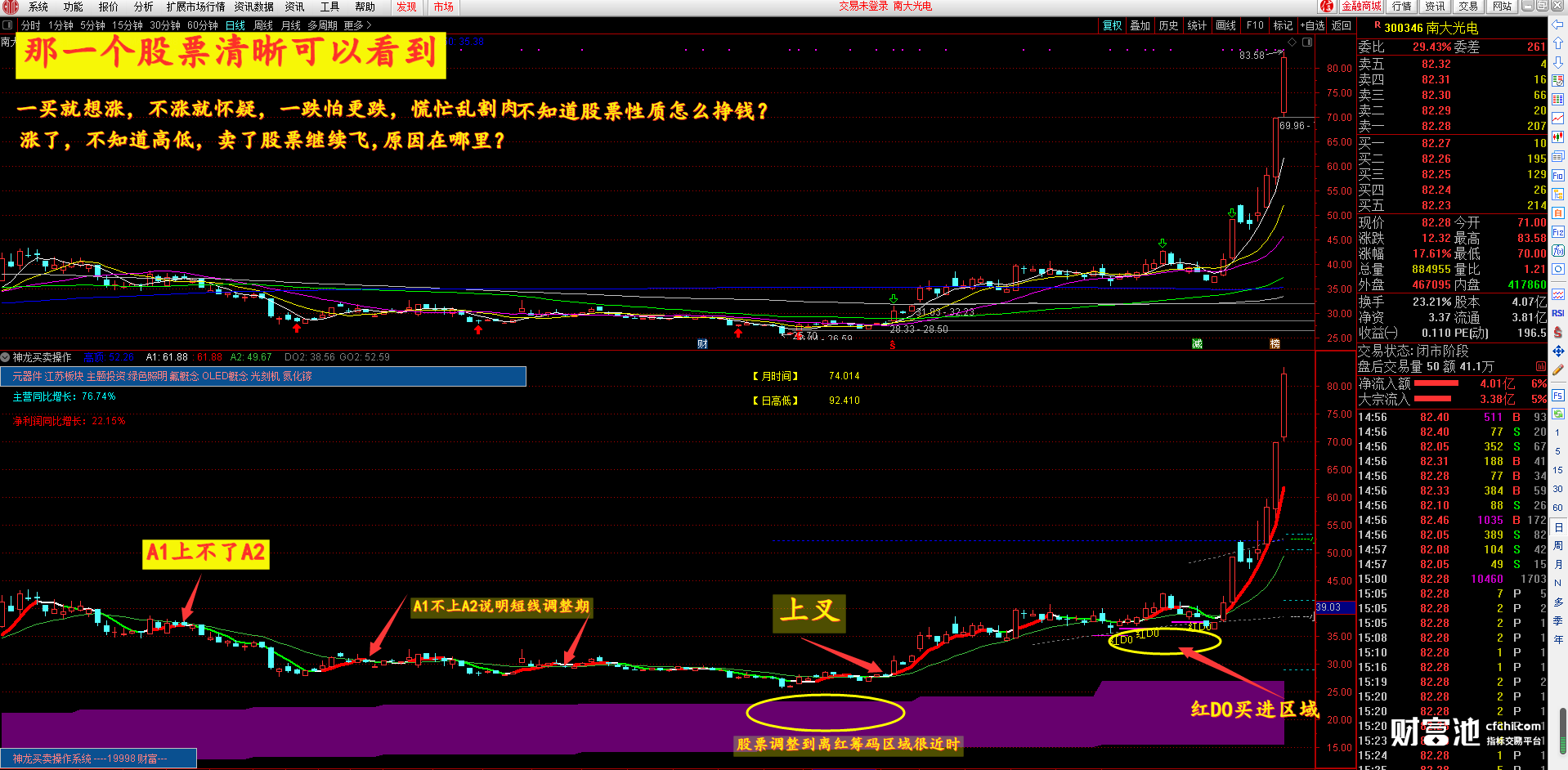Open the 分析 menu
Viewport: 1568px width, 770px height.
pos(144,7)
